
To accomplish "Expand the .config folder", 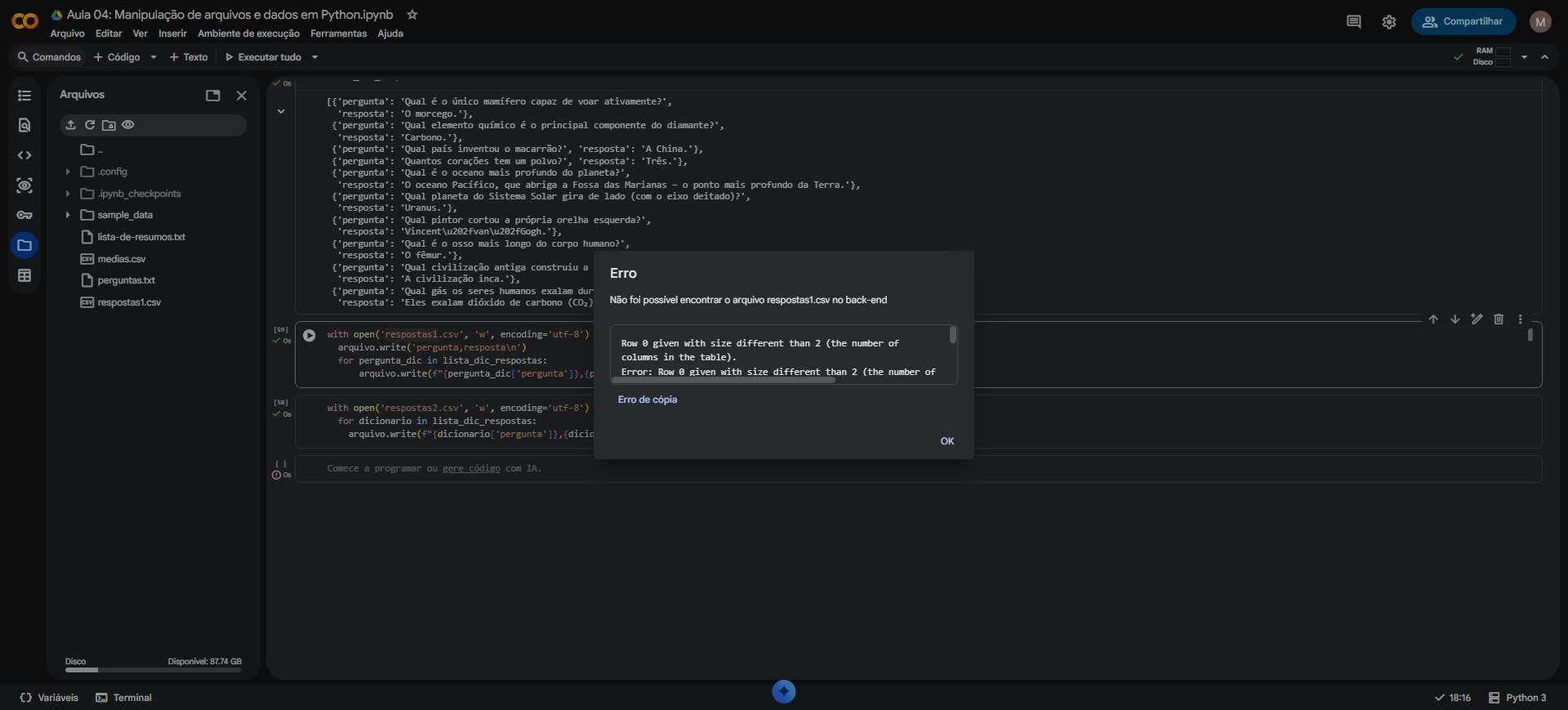I will pyautogui.click(x=68, y=172).
